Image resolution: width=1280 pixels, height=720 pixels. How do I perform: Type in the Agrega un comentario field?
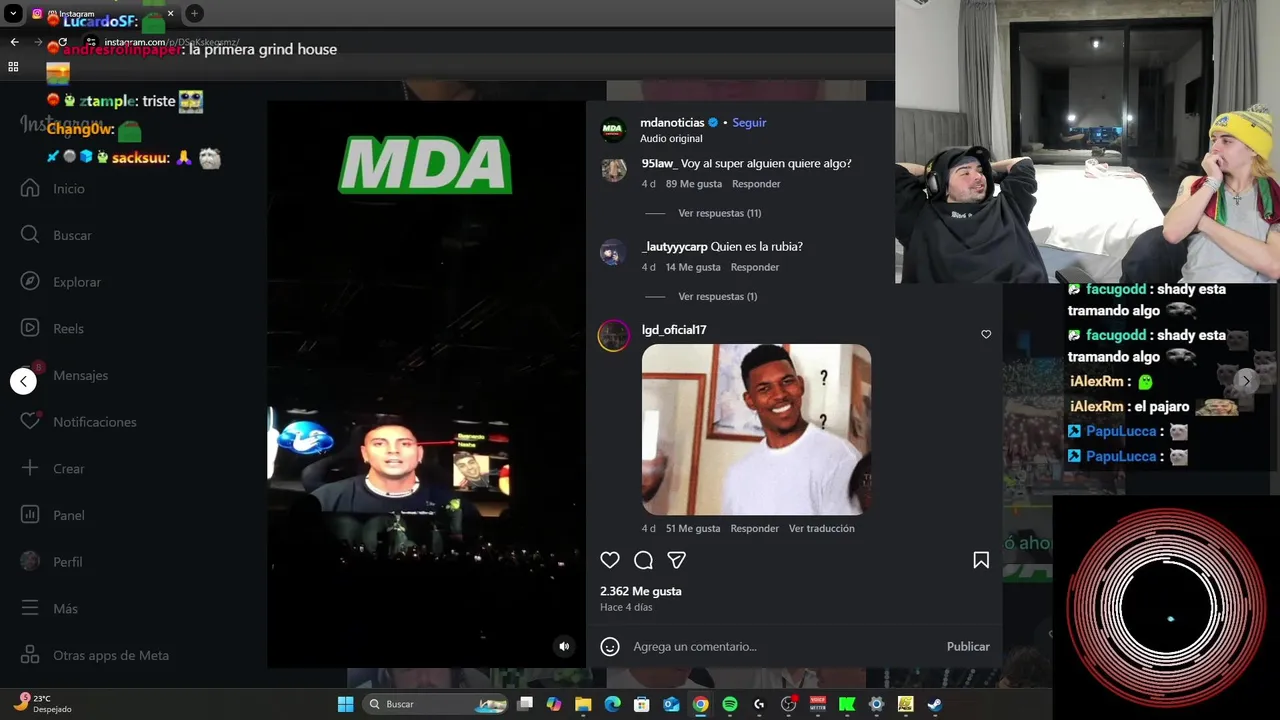point(785,647)
